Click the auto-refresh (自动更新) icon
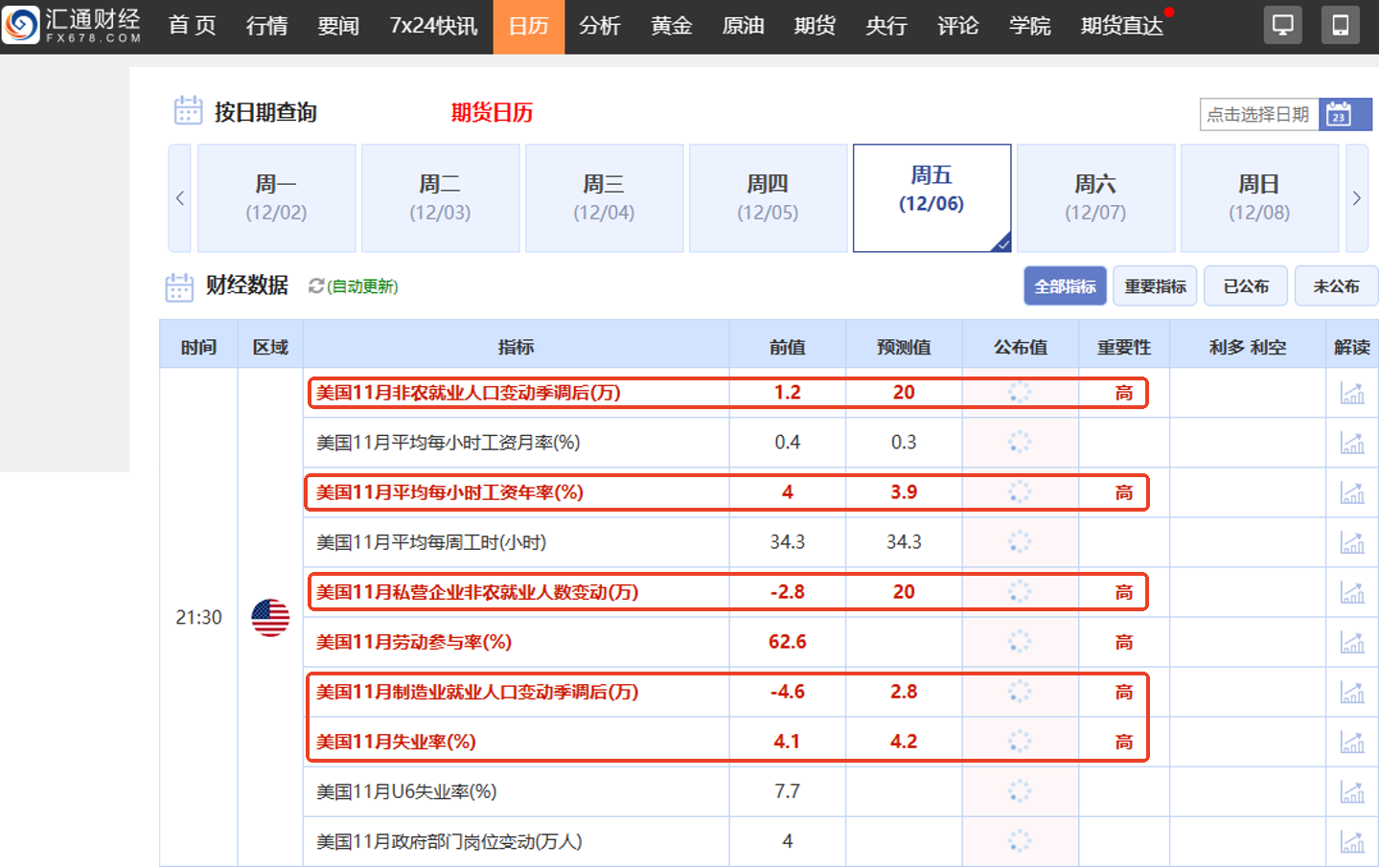The image size is (1380, 868). (x=315, y=286)
